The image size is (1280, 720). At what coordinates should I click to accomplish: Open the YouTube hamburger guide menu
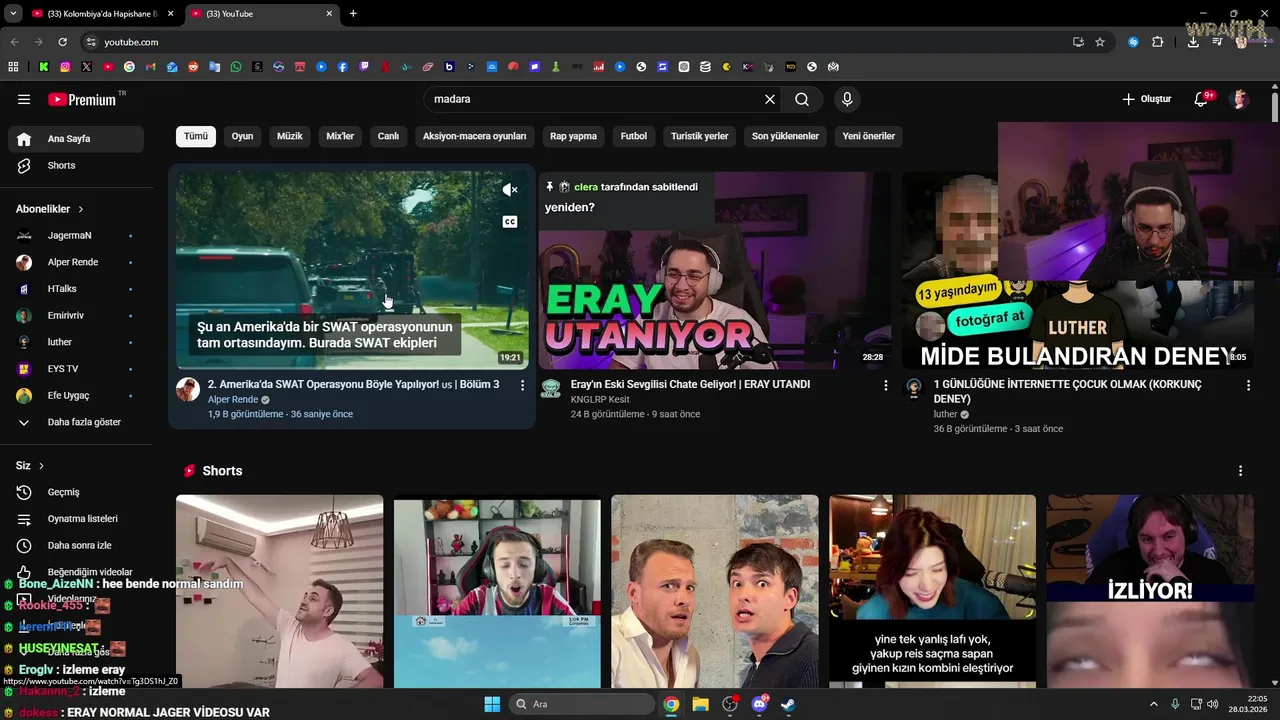[24, 99]
